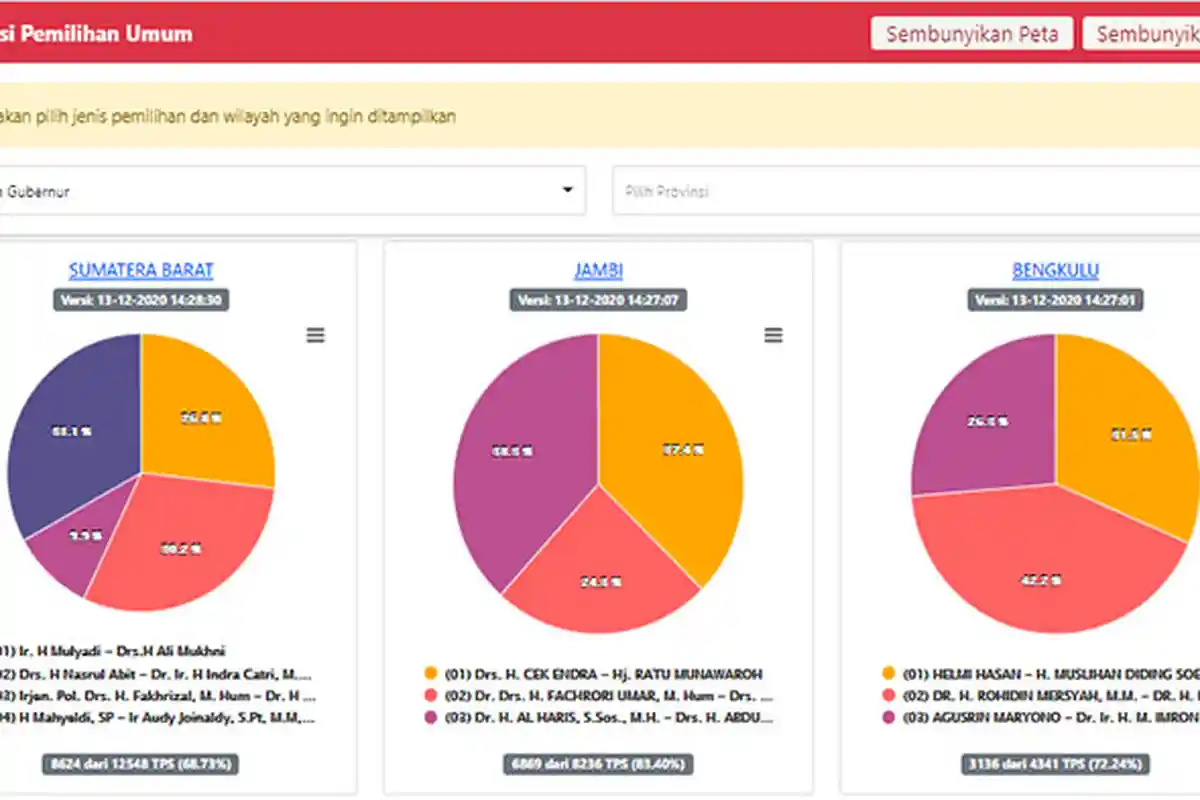Click the hamburger icon above Jambi pie chart
The width and height of the screenshot is (1200, 800).
click(773, 335)
